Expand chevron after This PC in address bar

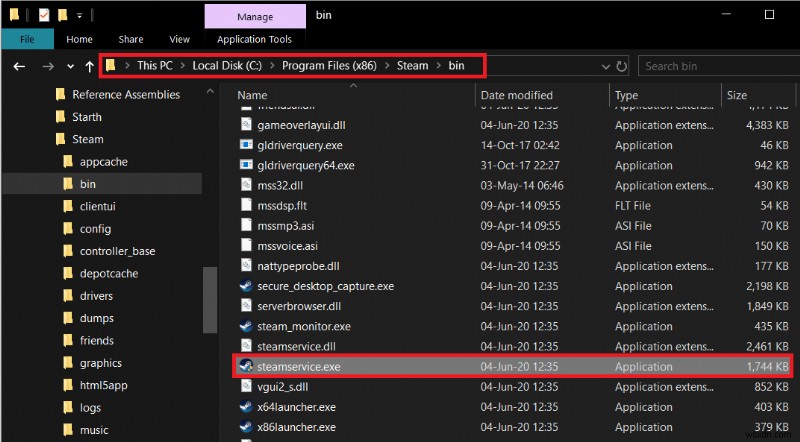tap(183, 66)
